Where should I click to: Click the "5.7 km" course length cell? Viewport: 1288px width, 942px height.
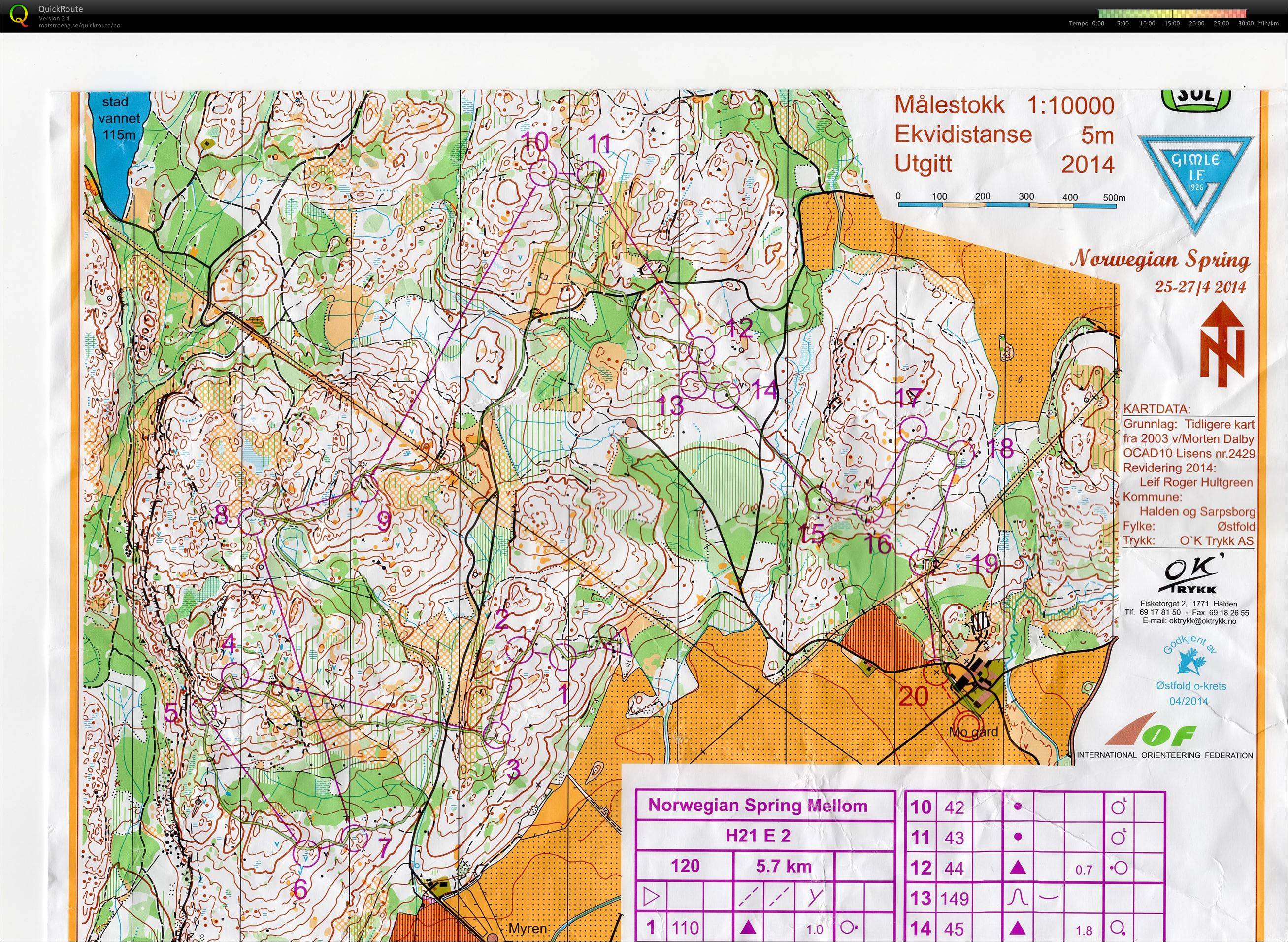pyautogui.click(x=784, y=866)
